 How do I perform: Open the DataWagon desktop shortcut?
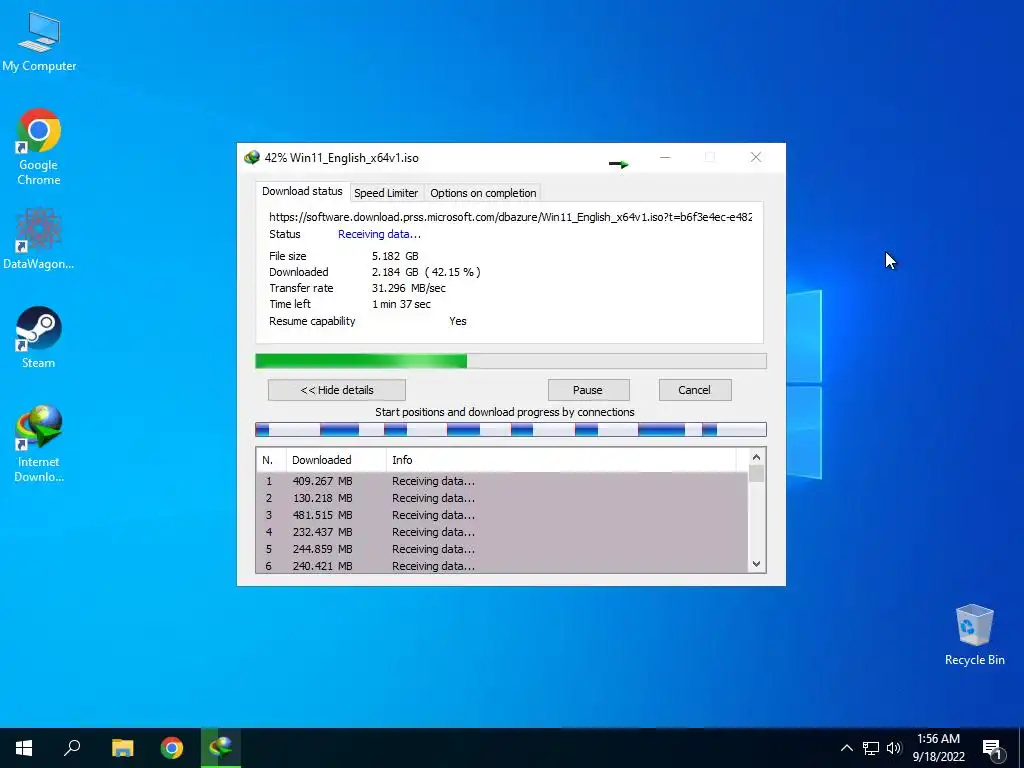coord(39,238)
